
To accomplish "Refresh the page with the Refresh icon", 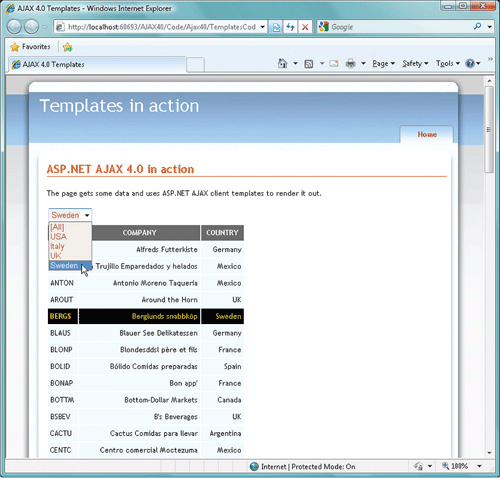I will pos(290,27).
